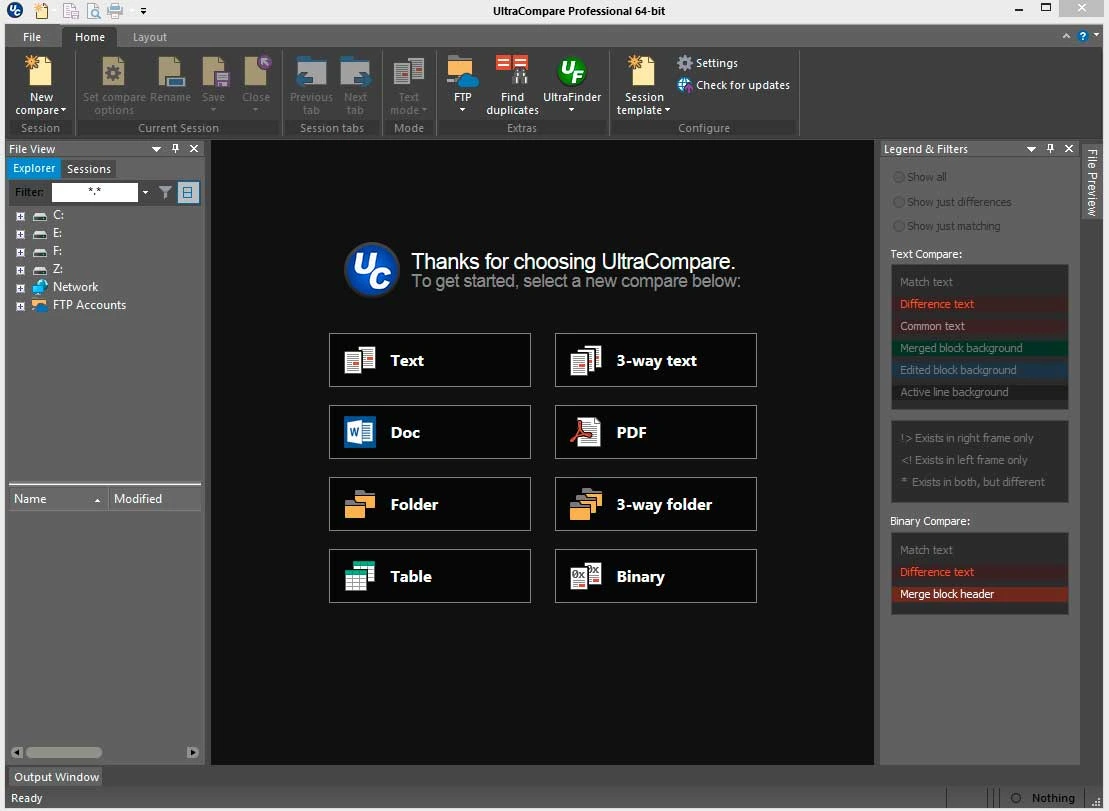Viewport: 1109px width, 811px height.
Task: Open the FTP icon in Extras
Action: pyautogui.click(x=463, y=71)
